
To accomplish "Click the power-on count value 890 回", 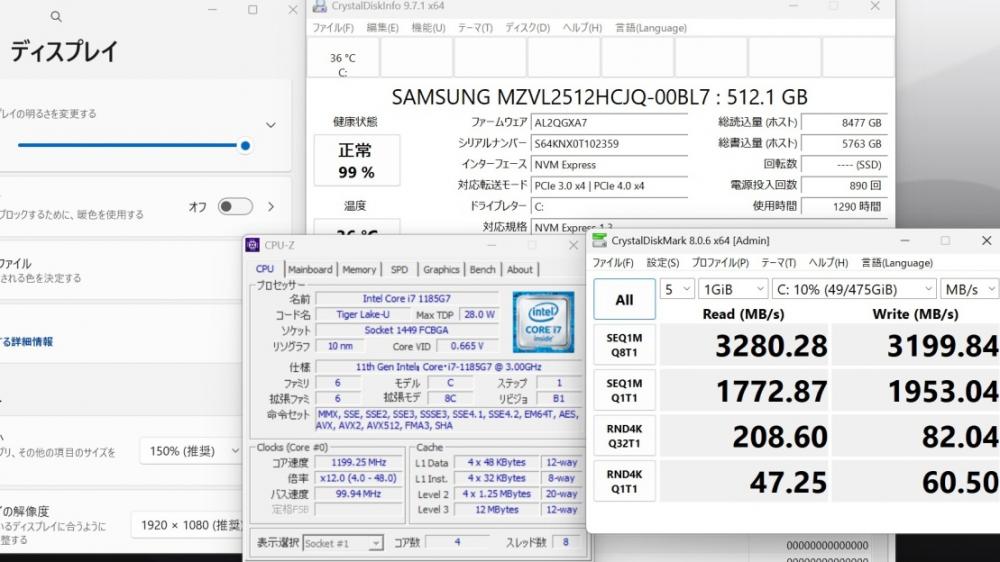I will coord(844,186).
